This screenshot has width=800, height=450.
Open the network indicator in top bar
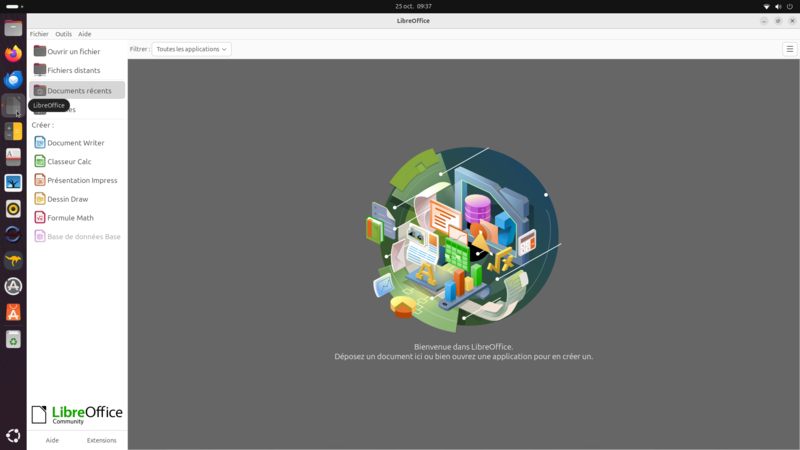(x=766, y=7)
